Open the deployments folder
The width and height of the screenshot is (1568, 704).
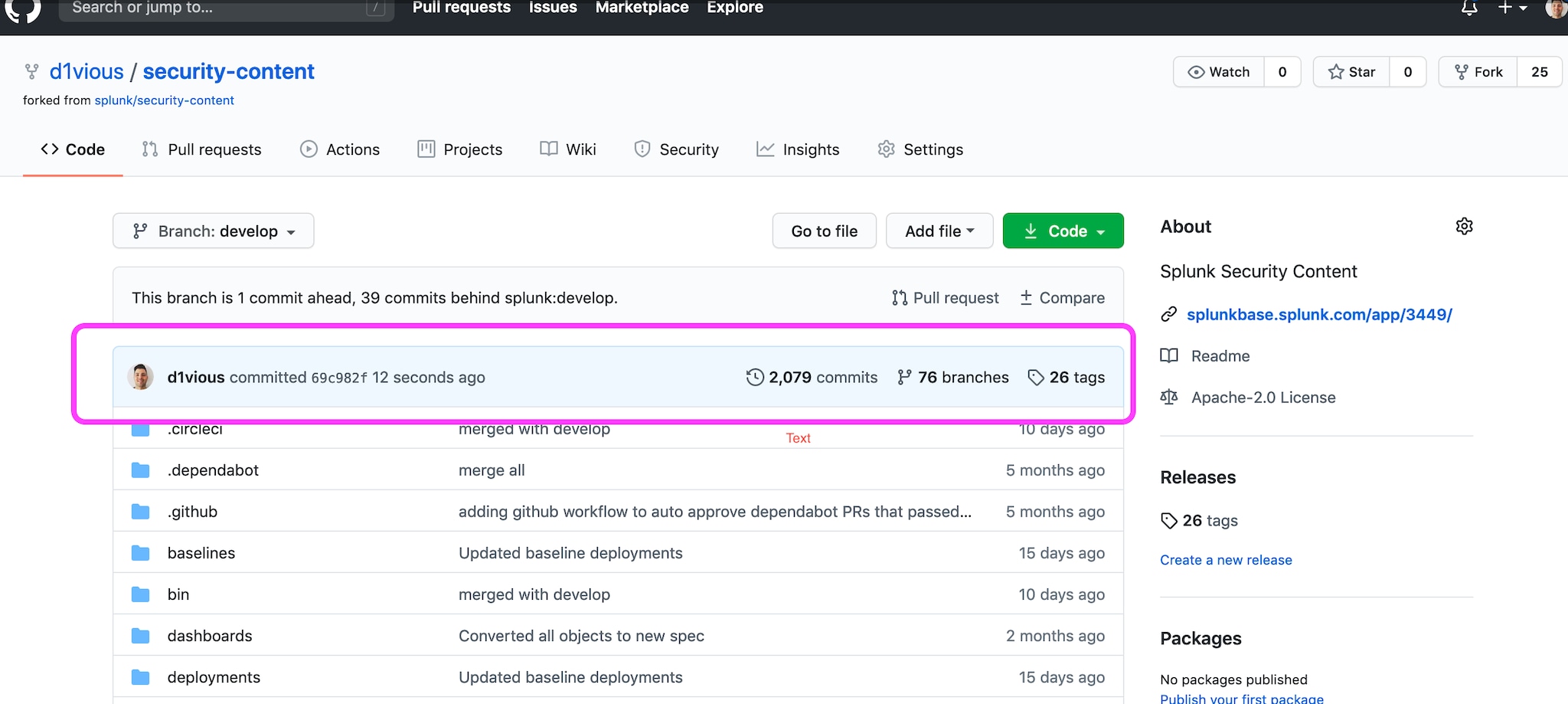coord(214,677)
